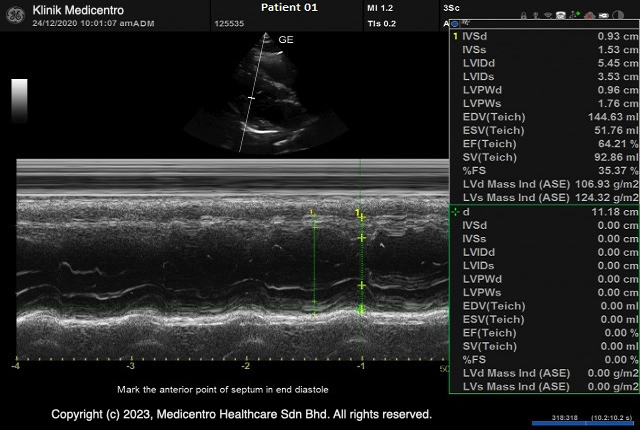
Task: Click the TIs 0.2 indicator
Action: point(382,24)
